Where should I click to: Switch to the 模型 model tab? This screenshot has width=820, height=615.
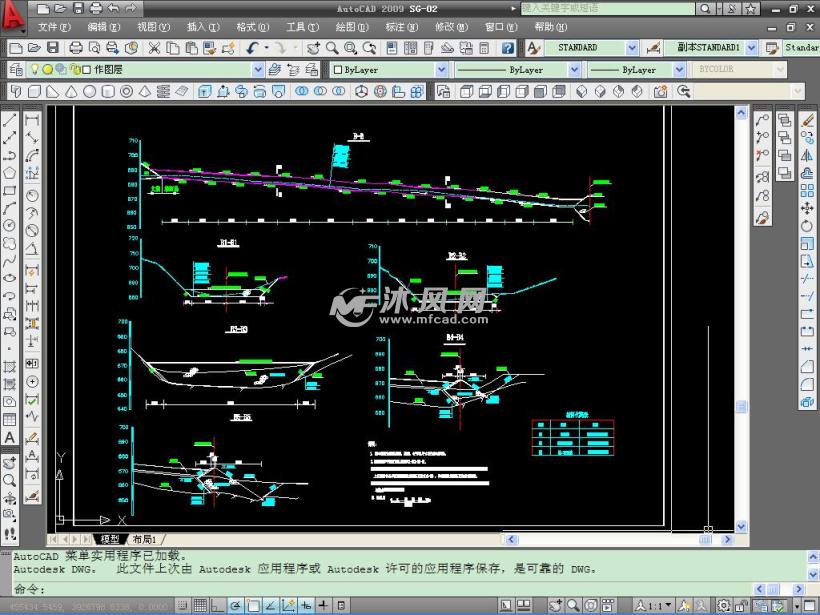point(109,539)
